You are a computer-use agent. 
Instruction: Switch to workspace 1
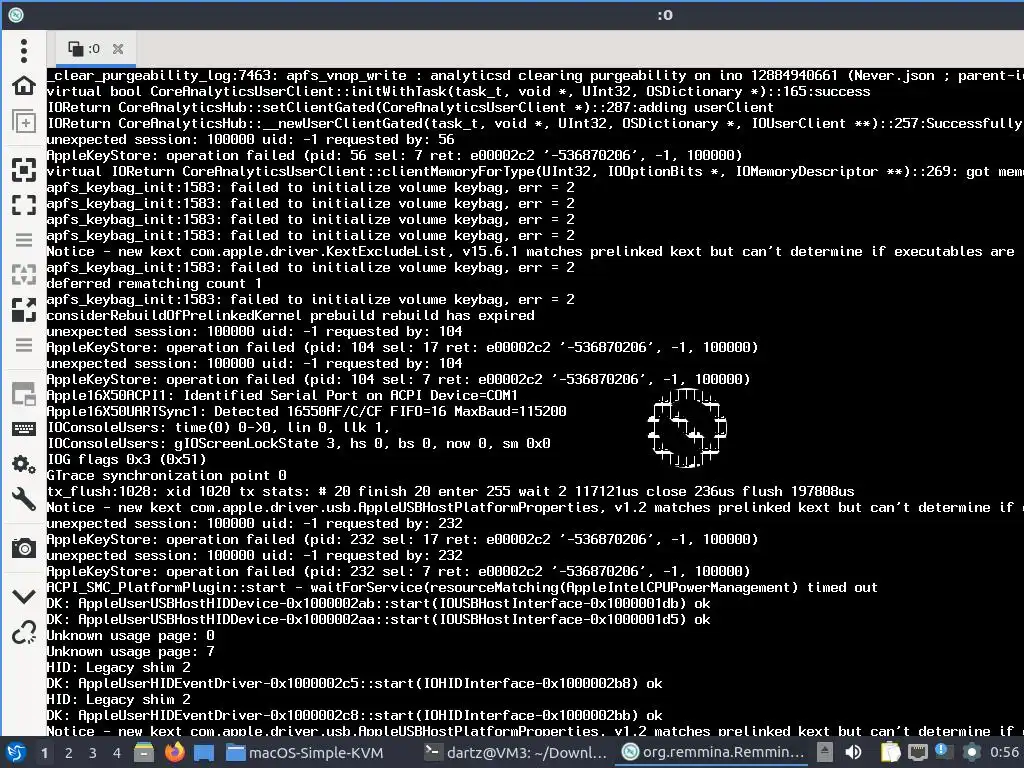(44, 753)
